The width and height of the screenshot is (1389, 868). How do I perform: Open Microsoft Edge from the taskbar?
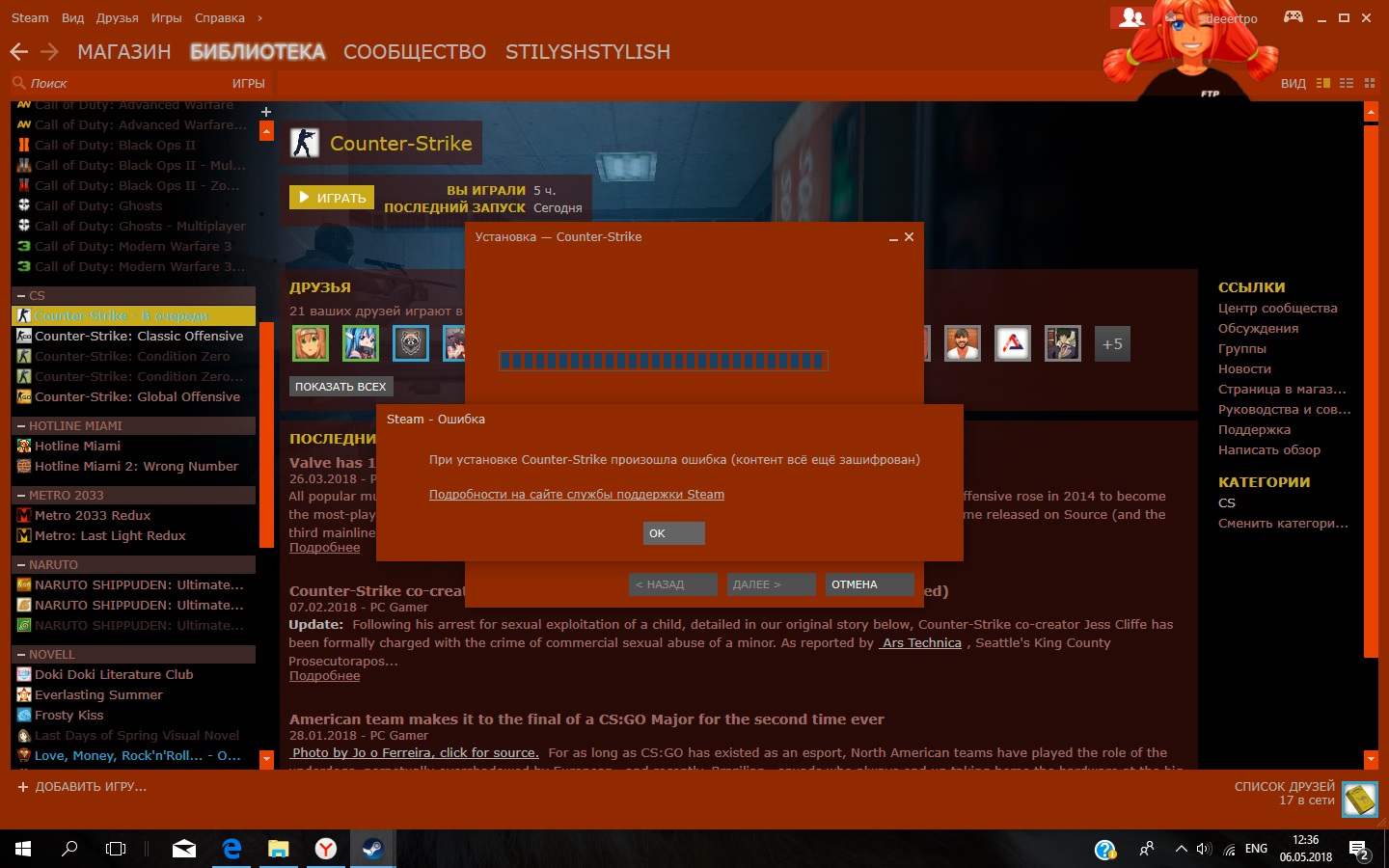point(231,849)
